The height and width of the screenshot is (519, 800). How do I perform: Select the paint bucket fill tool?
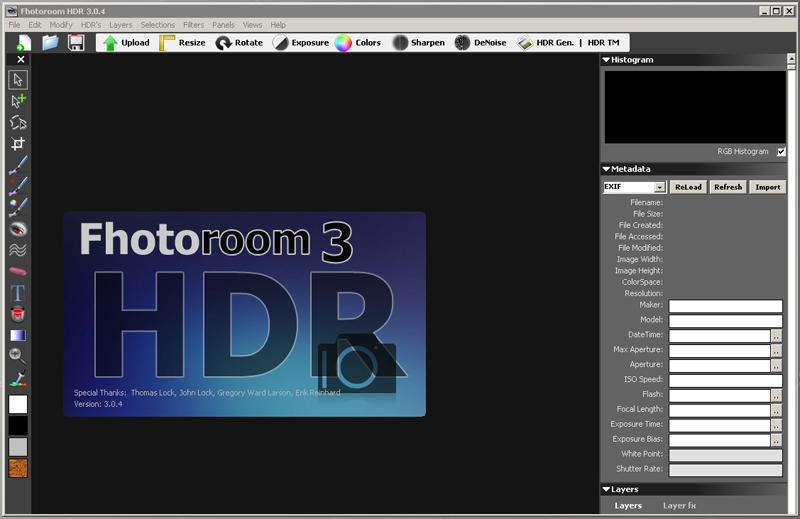point(18,314)
